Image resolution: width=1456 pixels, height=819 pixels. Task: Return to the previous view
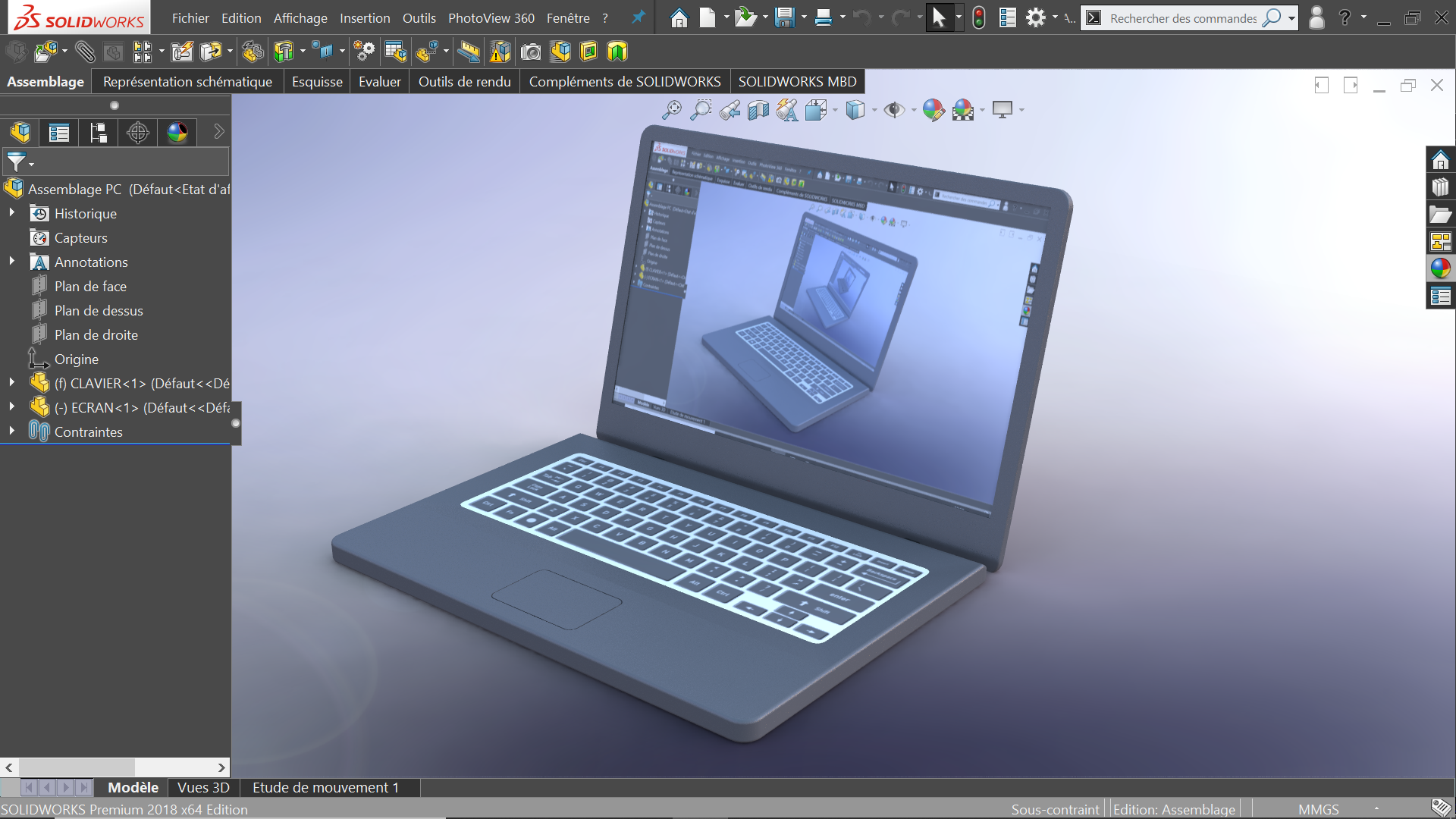pyautogui.click(x=730, y=110)
